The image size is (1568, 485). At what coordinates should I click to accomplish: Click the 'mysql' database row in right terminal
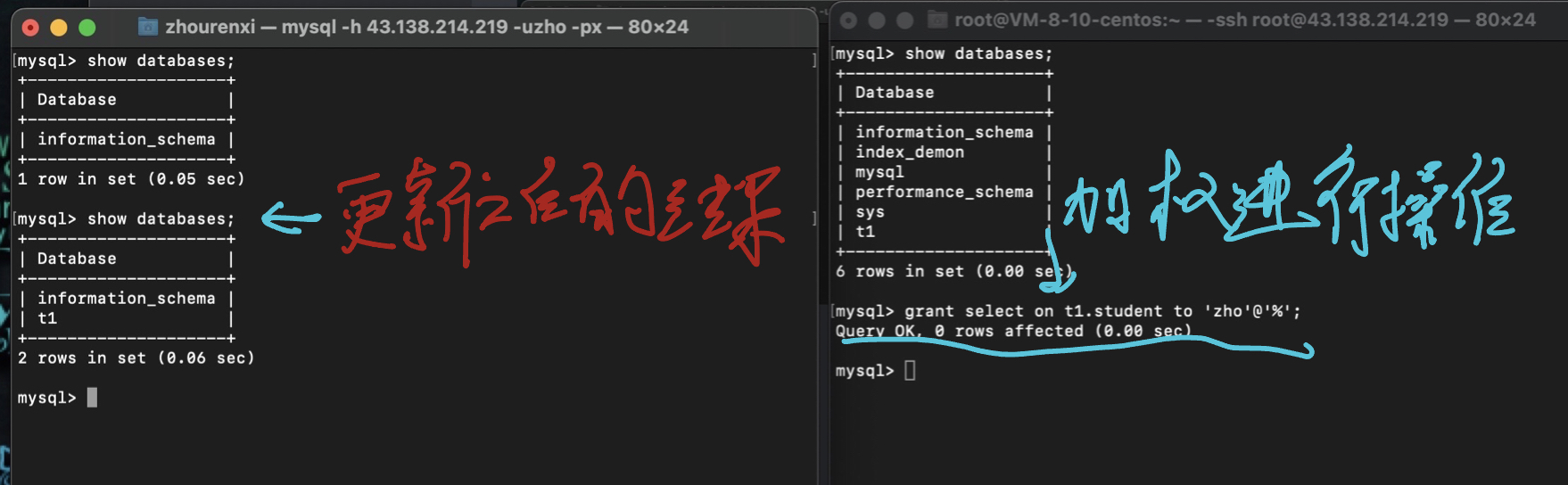(x=879, y=172)
